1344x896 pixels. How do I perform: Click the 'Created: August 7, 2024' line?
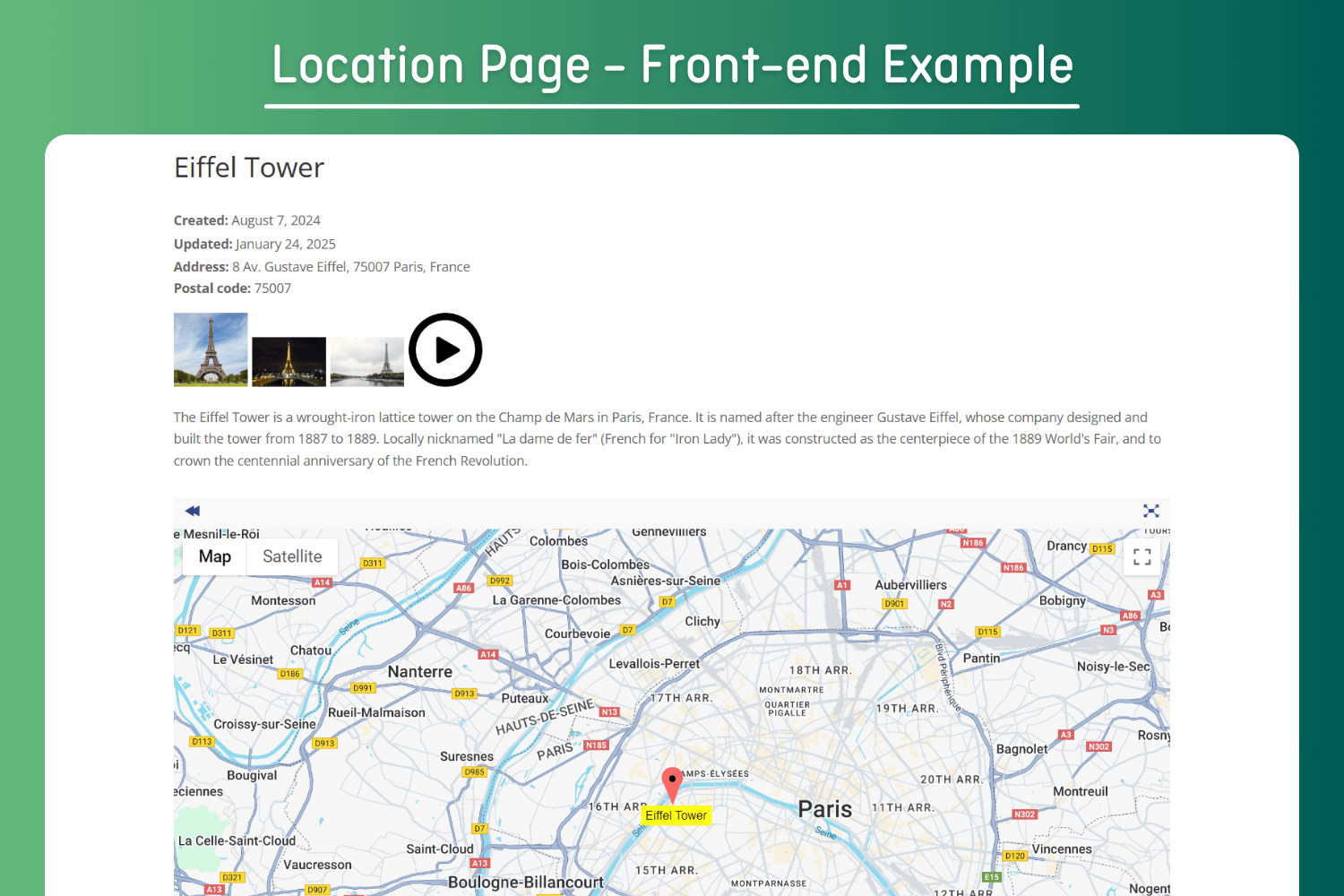247,220
